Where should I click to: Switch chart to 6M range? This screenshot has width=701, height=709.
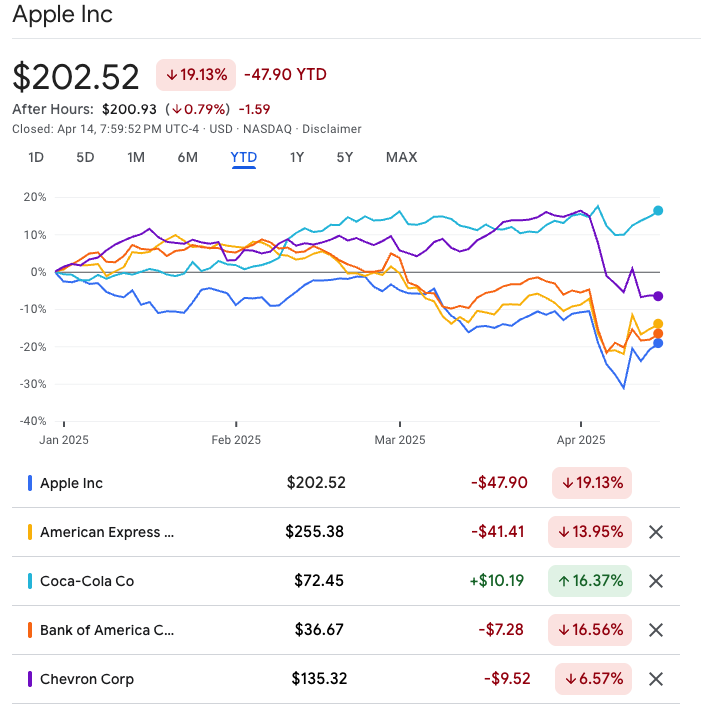tap(187, 157)
